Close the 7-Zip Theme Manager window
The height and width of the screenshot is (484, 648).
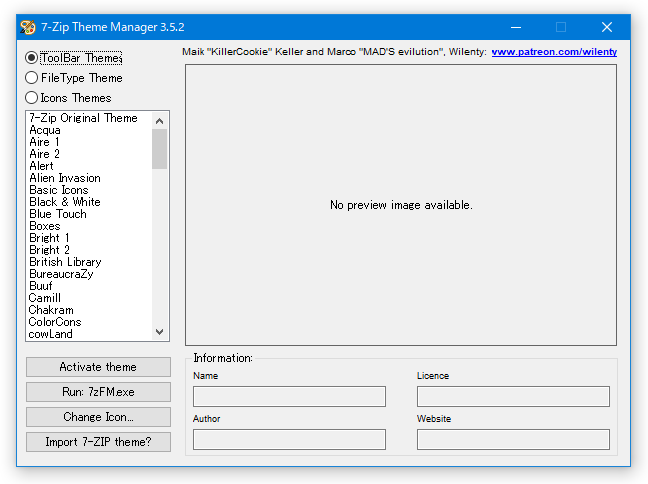(607, 27)
